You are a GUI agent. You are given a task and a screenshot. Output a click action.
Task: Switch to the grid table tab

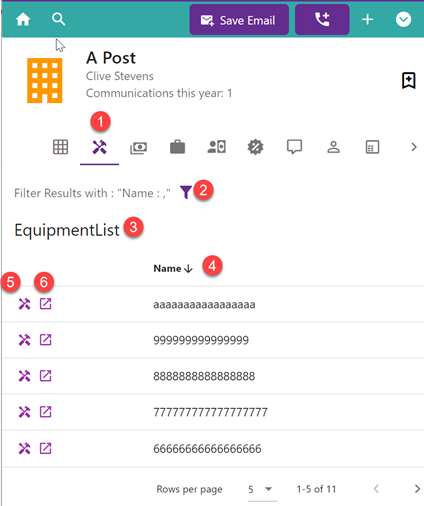pos(61,147)
